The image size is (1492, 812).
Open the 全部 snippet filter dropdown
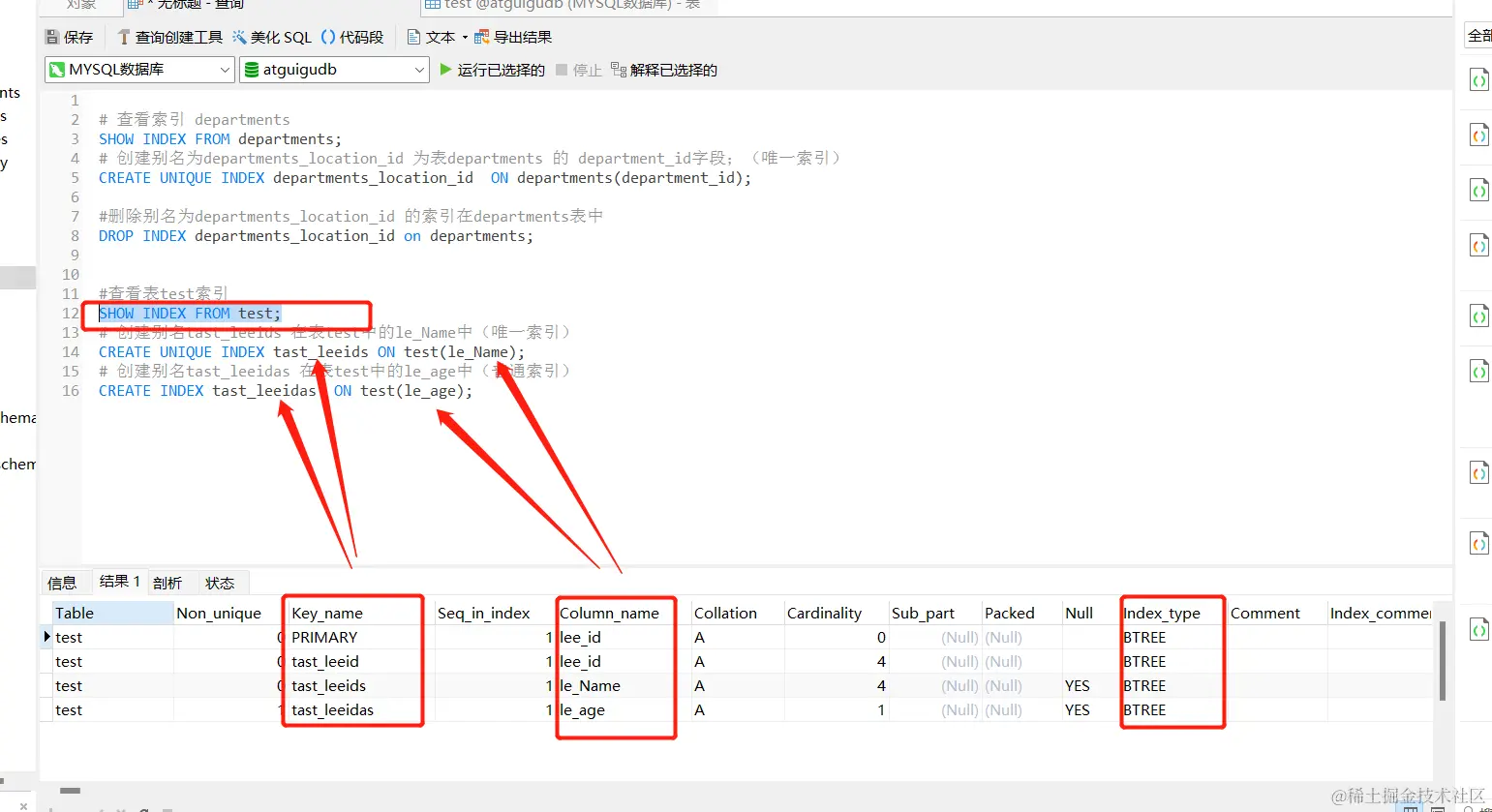click(x=1478, y=36)
